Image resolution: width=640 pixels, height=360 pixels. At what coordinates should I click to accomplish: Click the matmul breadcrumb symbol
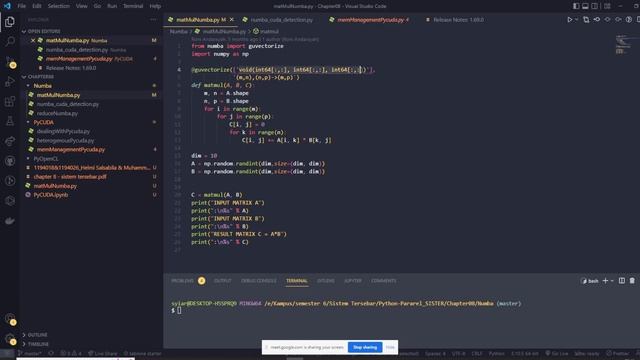pyautogui.click(x=266, y=31)
